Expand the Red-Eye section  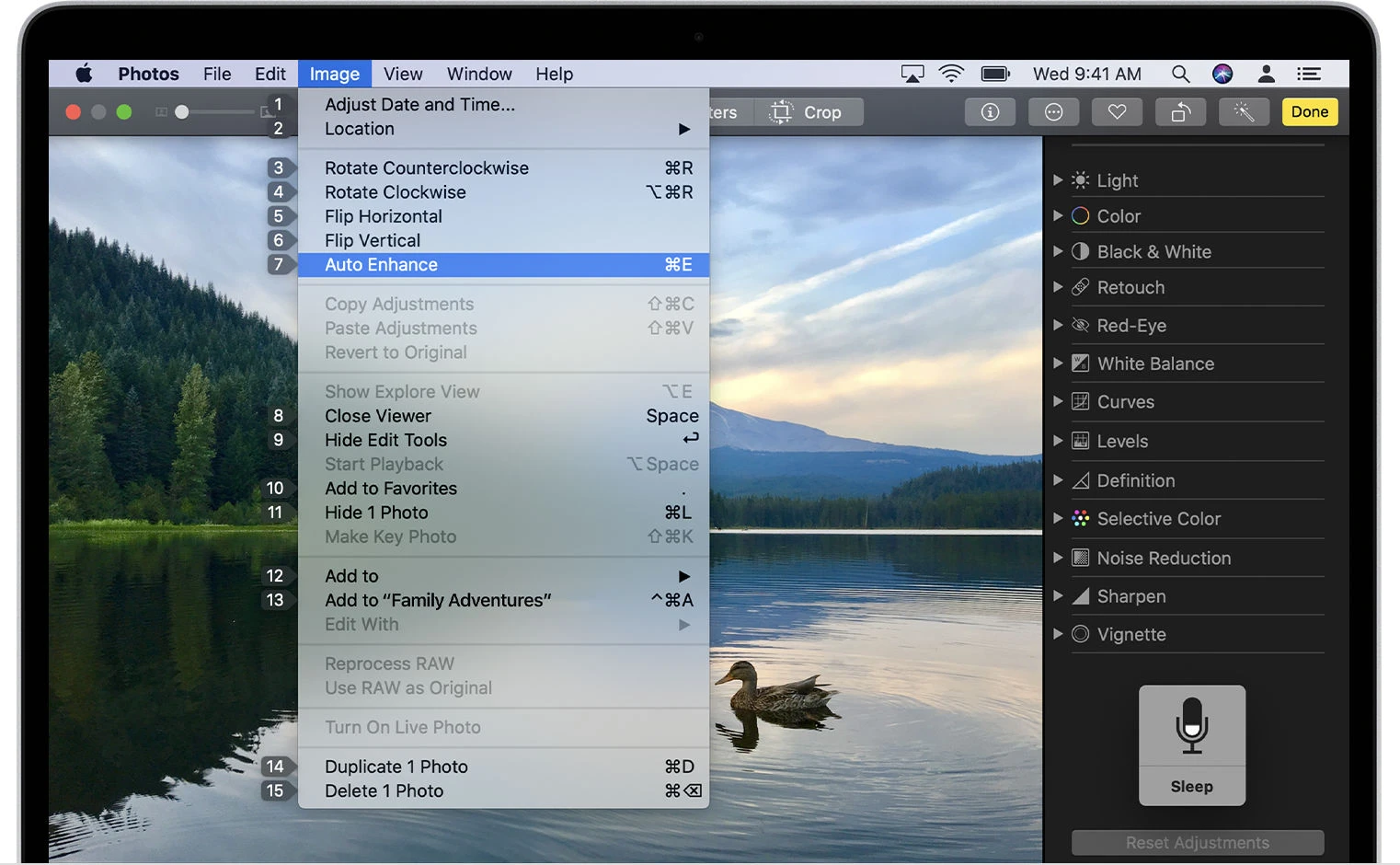pos(1058,325)
